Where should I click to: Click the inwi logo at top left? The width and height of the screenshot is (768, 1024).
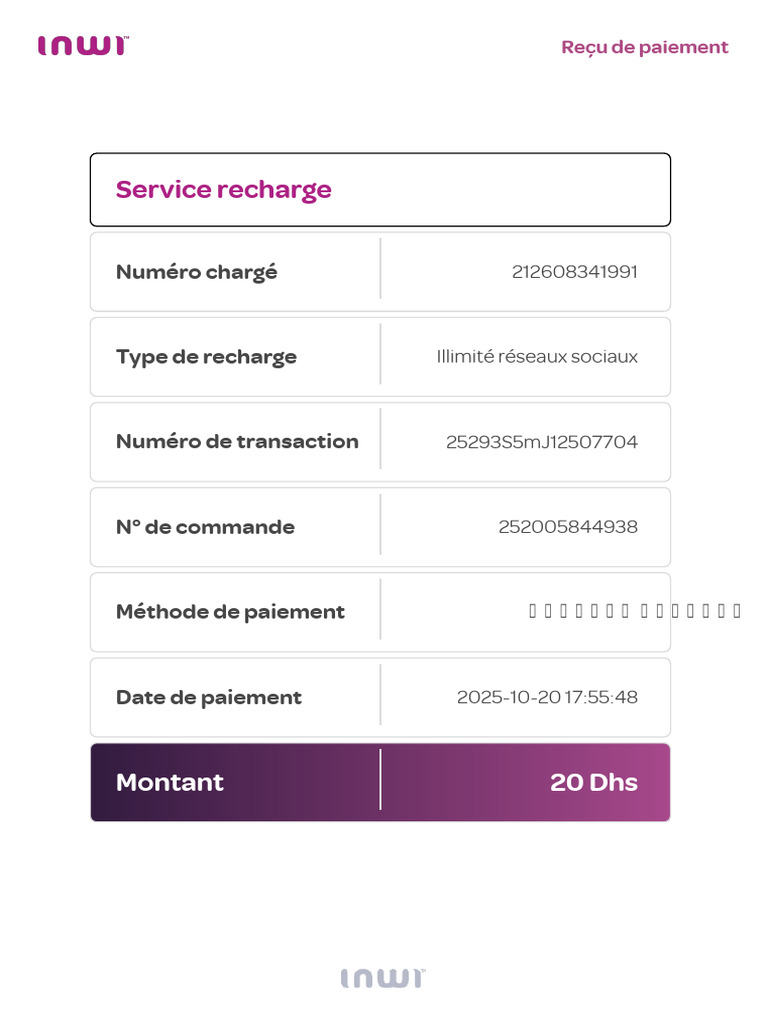pyautogui.click(x=84, y=46)
